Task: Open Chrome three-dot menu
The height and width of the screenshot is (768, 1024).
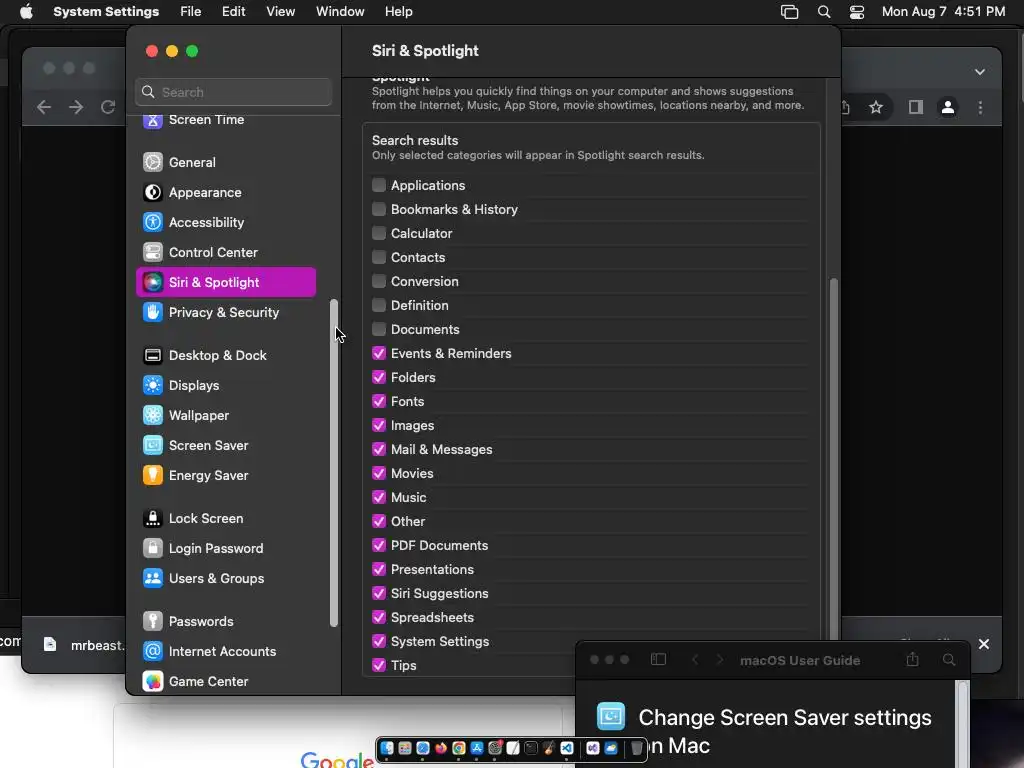Action: [980, 107]
